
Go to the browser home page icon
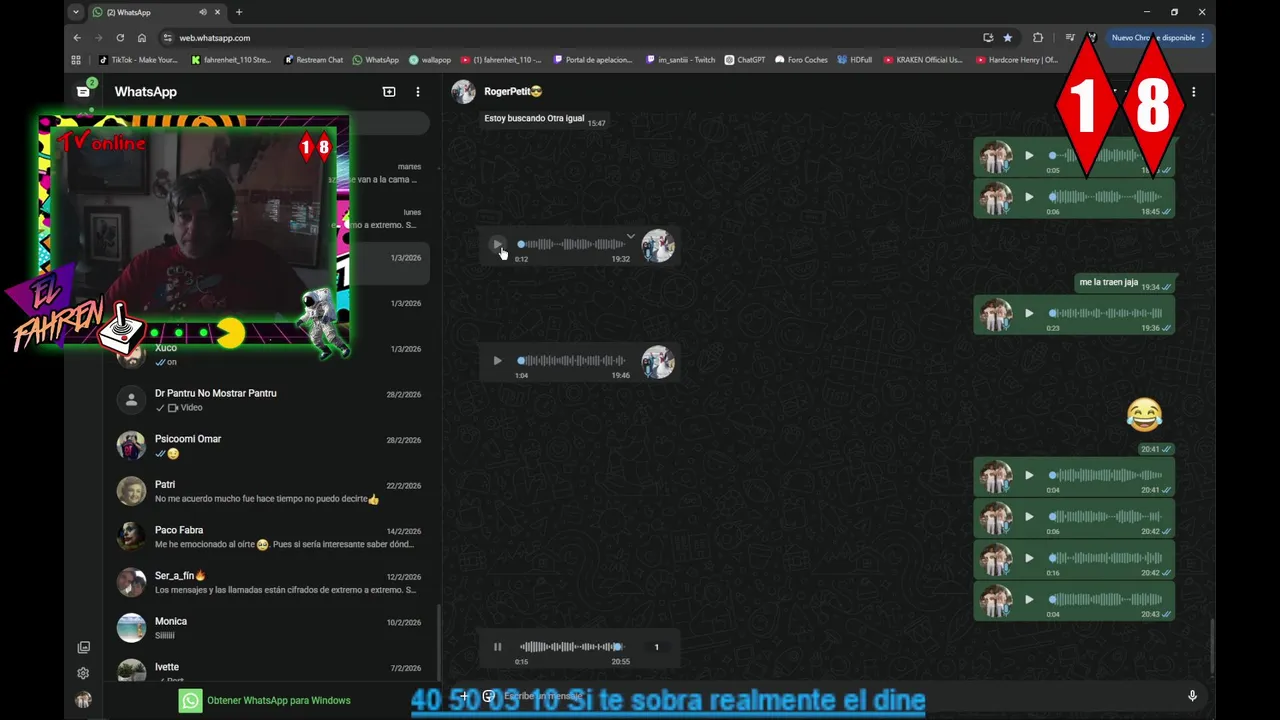coord(142,38)
